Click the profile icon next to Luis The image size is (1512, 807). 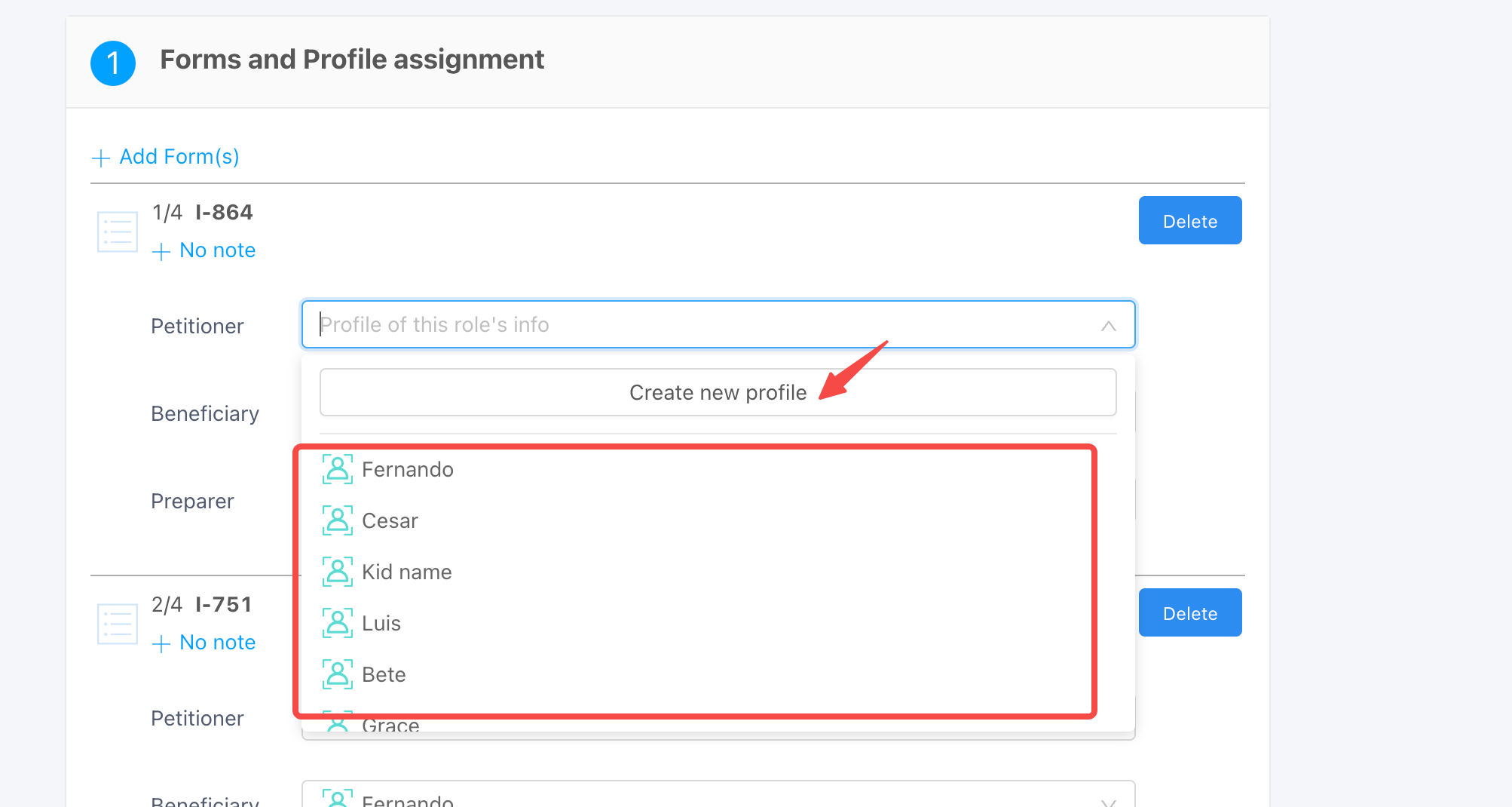pos(337,623)
